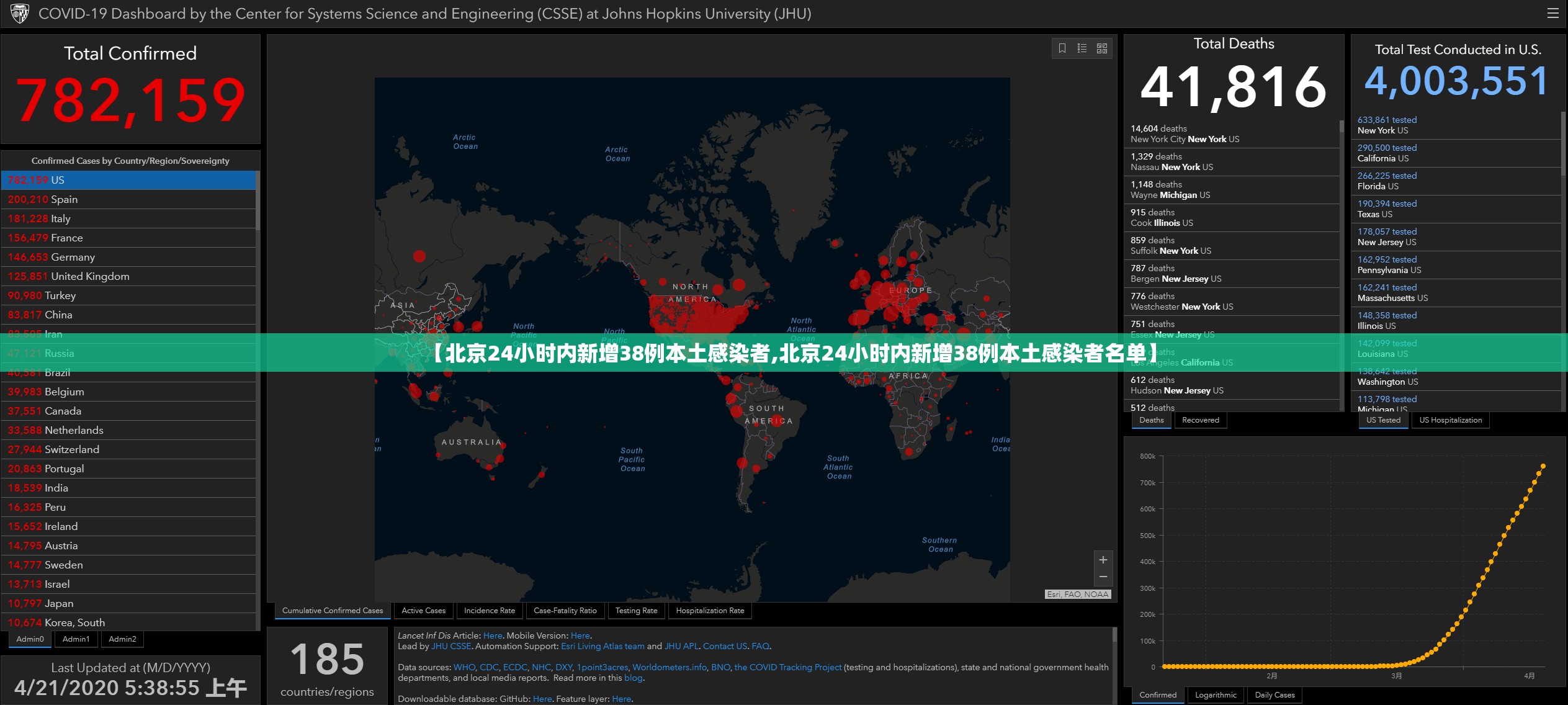The width and height of the screenshot is (1568, 705).
Task: Select Netherlands in the country list
Action: pos(128,430)
